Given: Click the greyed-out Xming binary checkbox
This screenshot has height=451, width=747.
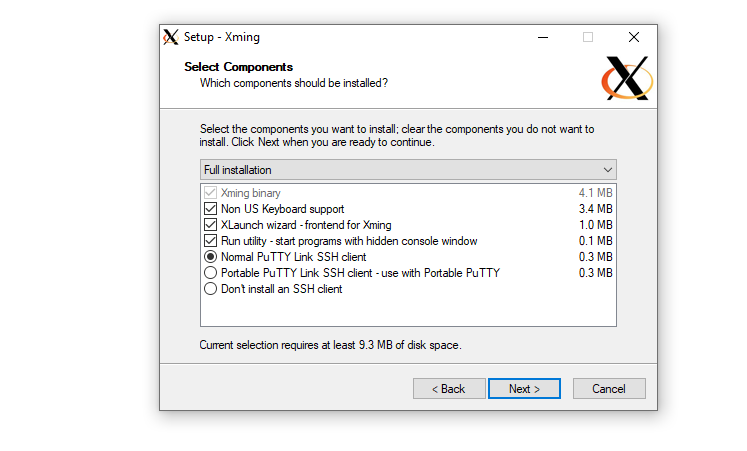Looking at the screenshot, I should click(210, 193).
